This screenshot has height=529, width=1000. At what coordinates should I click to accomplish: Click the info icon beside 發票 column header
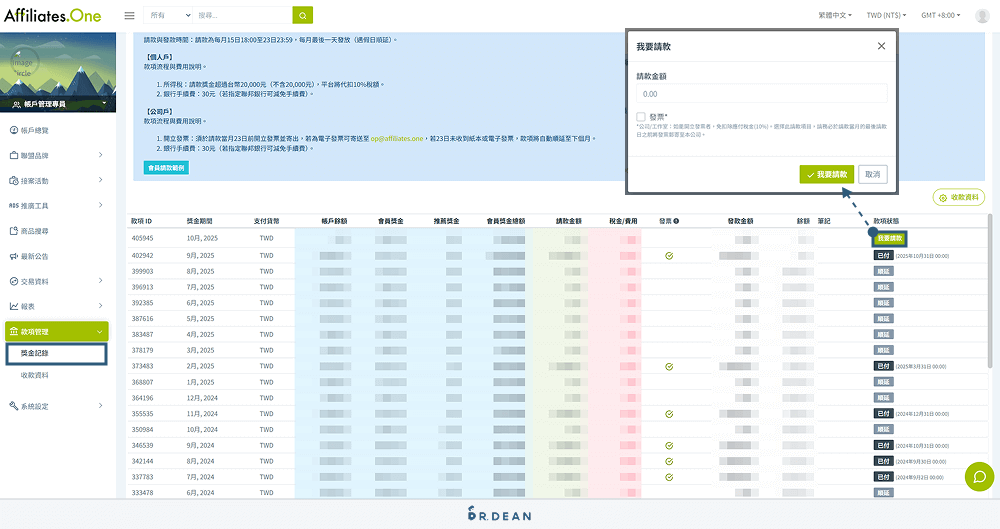676,221
